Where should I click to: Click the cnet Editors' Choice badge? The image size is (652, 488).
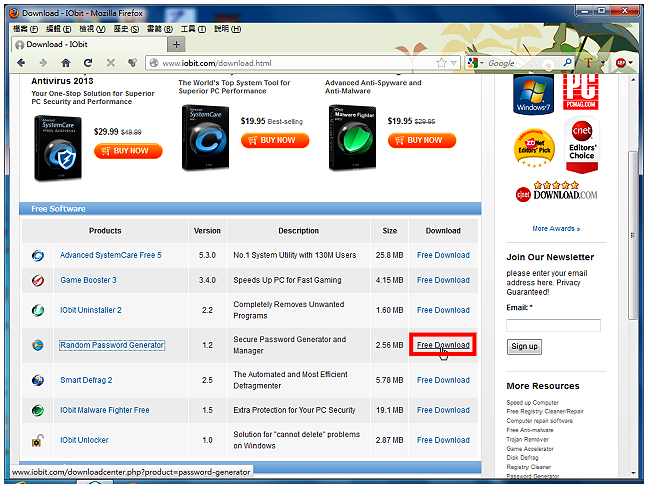pyautogui.click(x=582, y=145)
